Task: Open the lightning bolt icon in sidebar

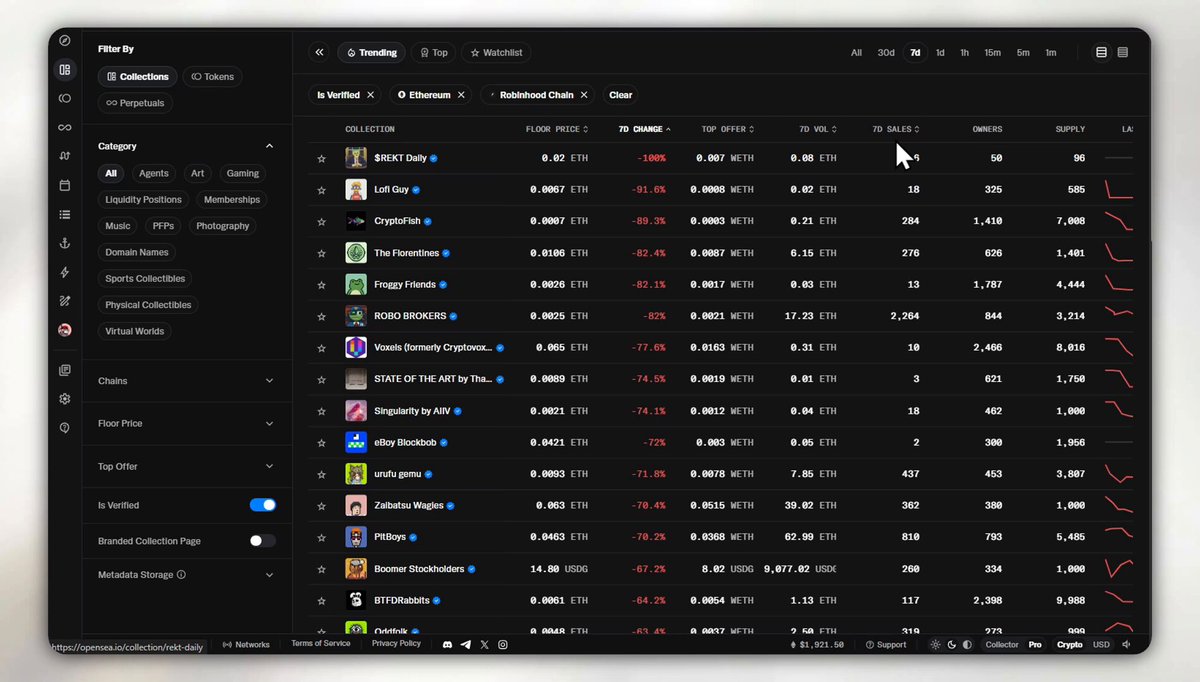Action: [x=65, y=272]
